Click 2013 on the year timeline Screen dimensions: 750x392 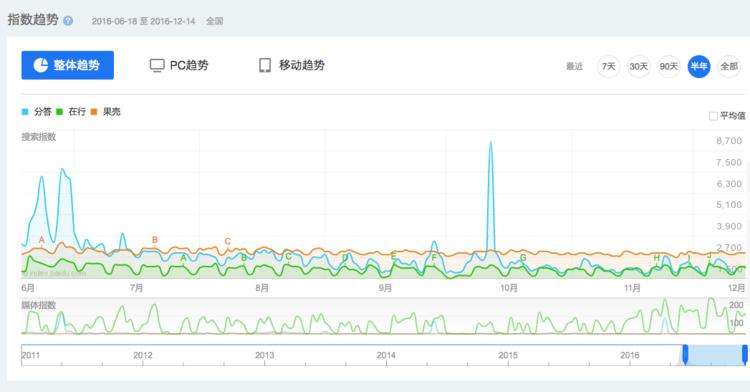tap(265, 355)
